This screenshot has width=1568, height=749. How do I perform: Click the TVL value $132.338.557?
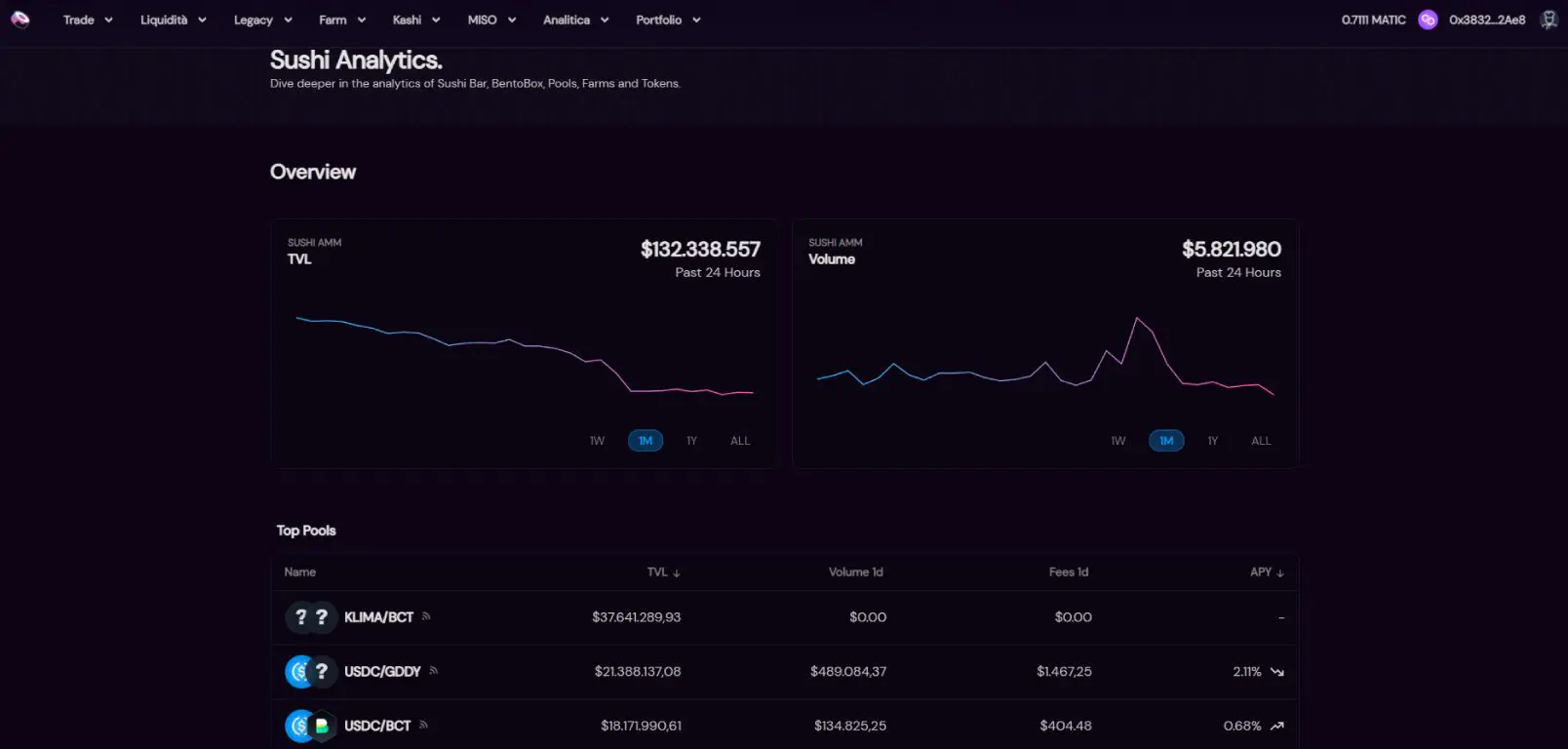pos(700,250)
